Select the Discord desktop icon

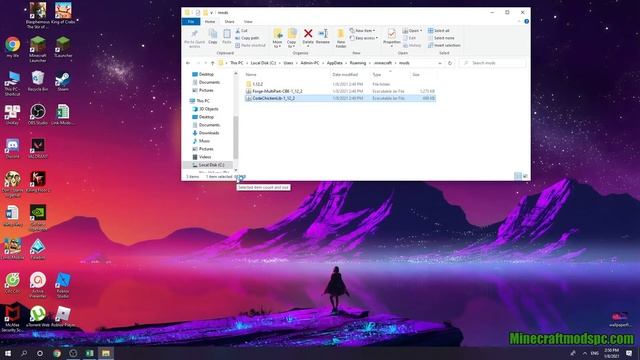pyautogui.click(x=13, y=149)
